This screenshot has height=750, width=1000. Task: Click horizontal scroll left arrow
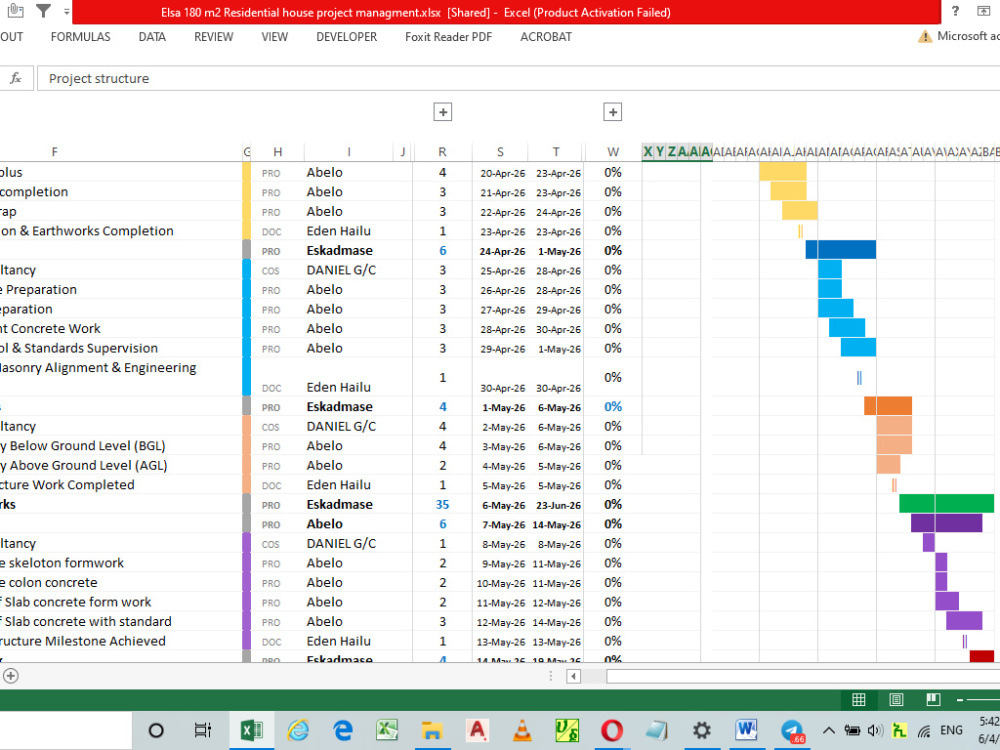click(573, 676)
